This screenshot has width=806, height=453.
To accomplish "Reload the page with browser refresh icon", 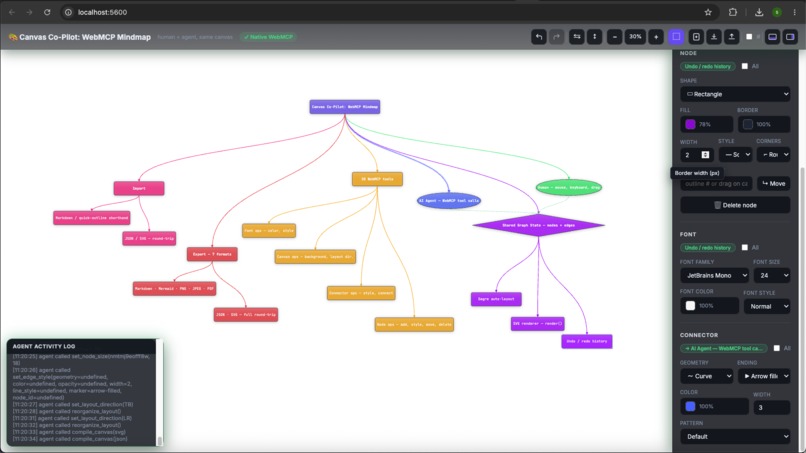I will [x=47, y=12].
